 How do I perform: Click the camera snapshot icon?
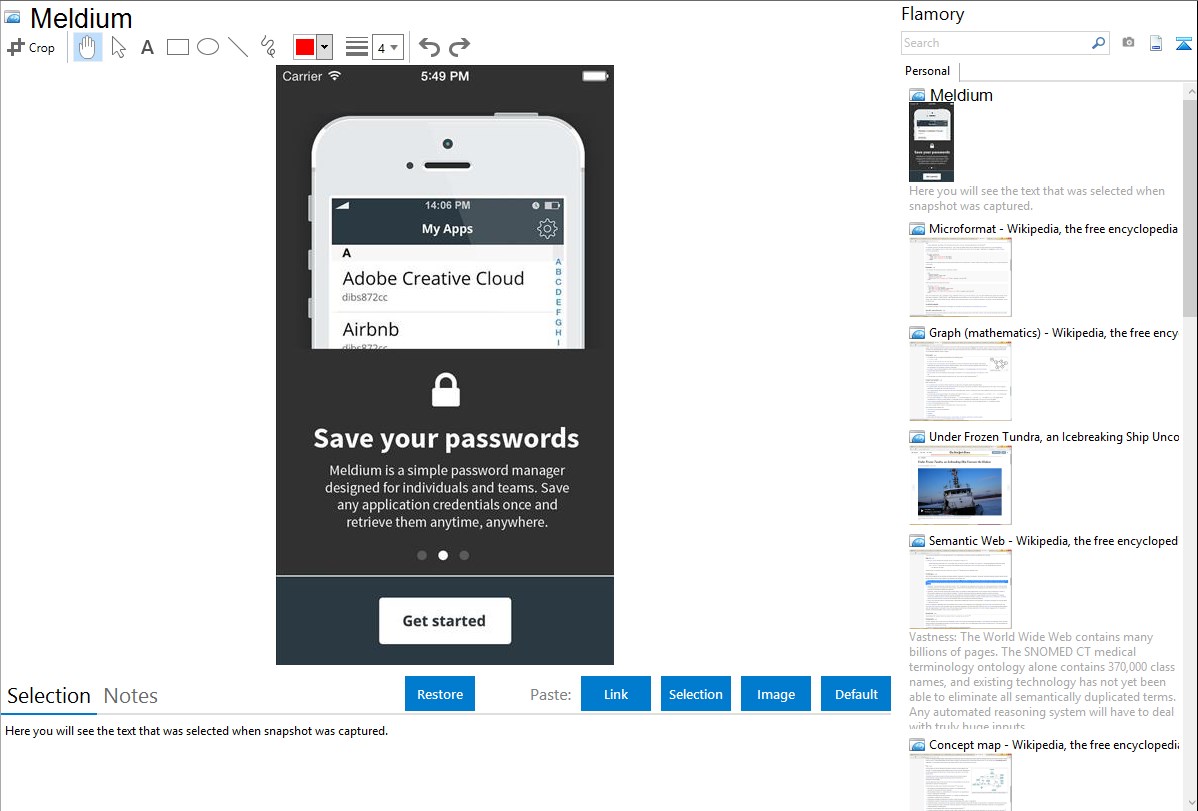coord(1128,43)
